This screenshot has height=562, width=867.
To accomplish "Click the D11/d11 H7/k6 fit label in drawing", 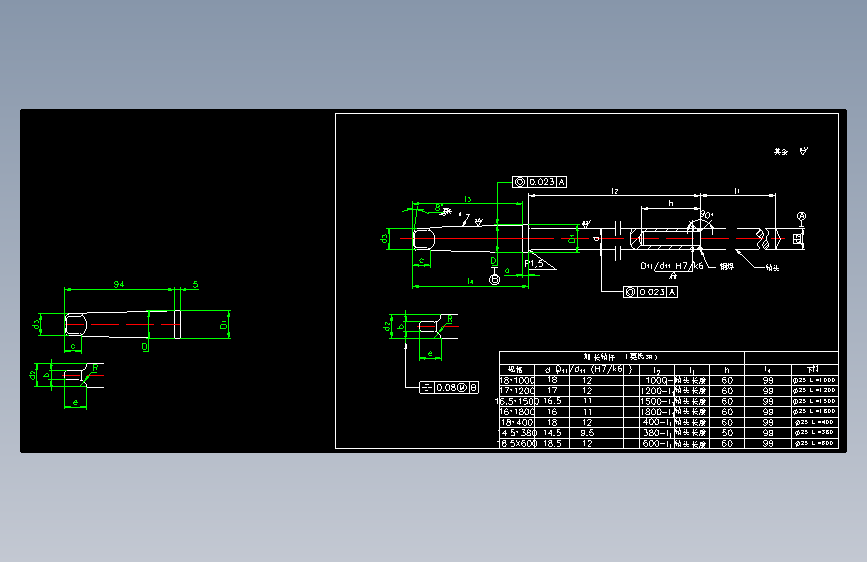I will pyautogui.click(x=672, y=266).
